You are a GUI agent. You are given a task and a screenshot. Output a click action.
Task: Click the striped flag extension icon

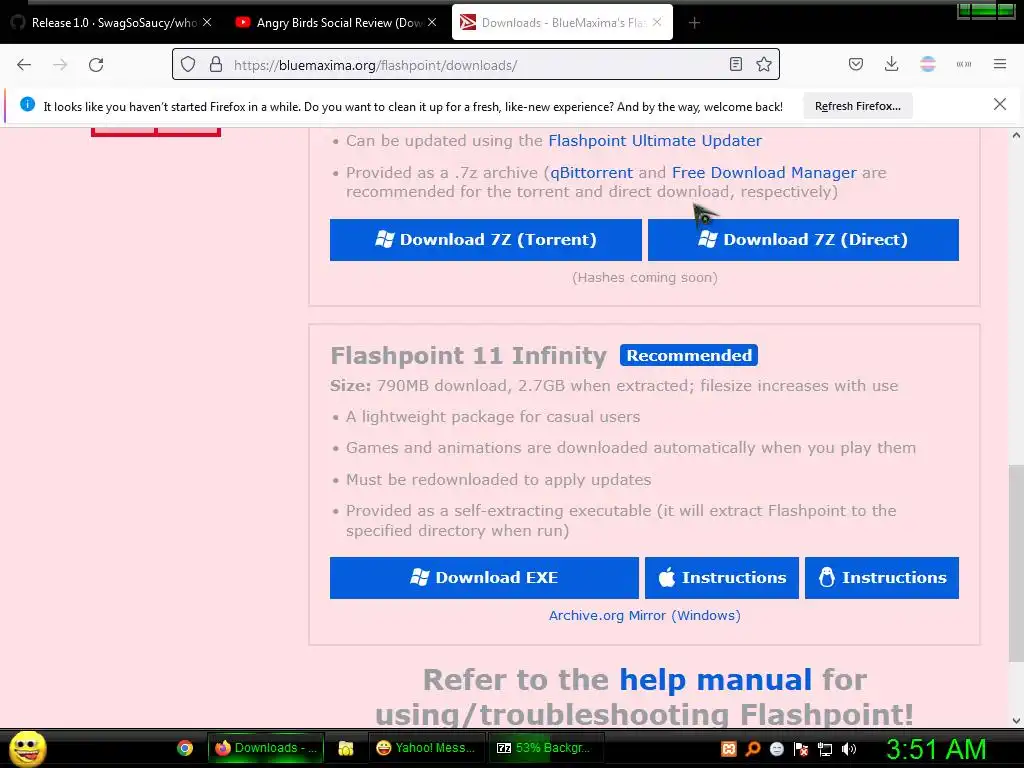pos(927,65)
